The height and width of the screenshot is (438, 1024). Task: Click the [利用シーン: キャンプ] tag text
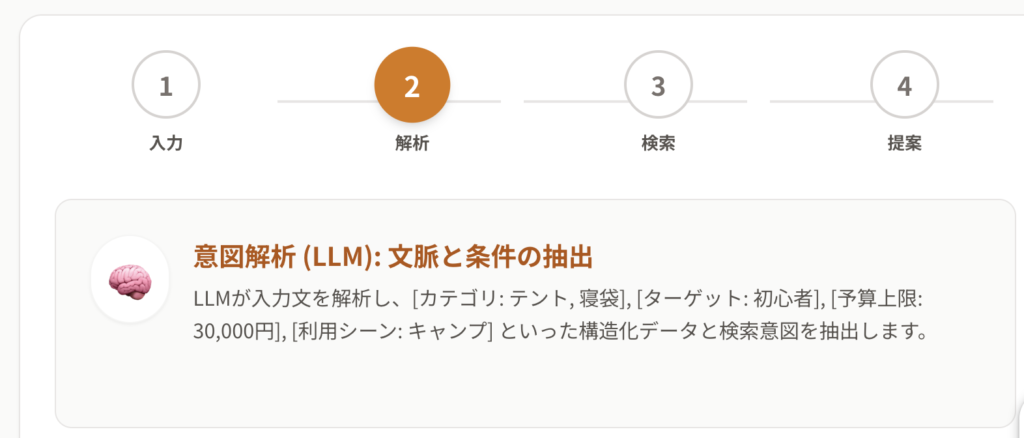(389, 331)
